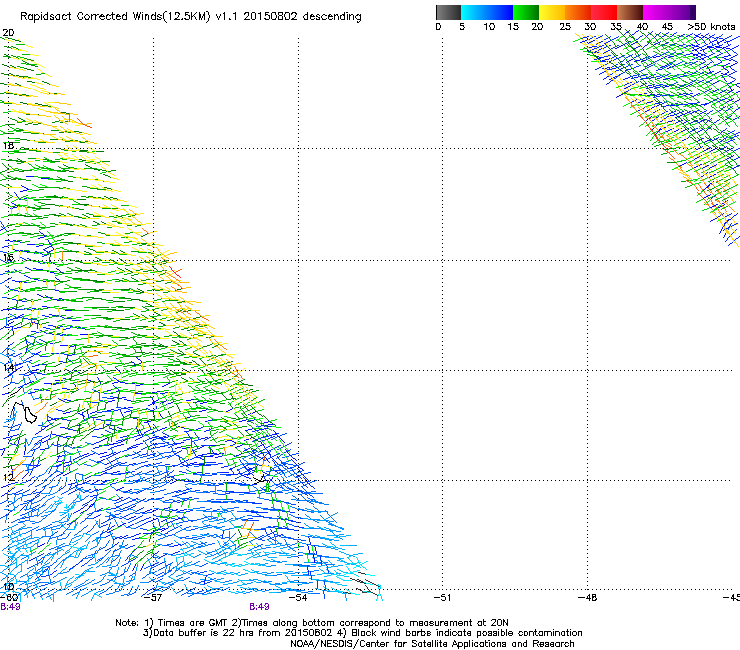Image resolution: width=740 pixels, height=650 pixels.
Task: Select the '-54' longitude axis label
Action: 298,598
